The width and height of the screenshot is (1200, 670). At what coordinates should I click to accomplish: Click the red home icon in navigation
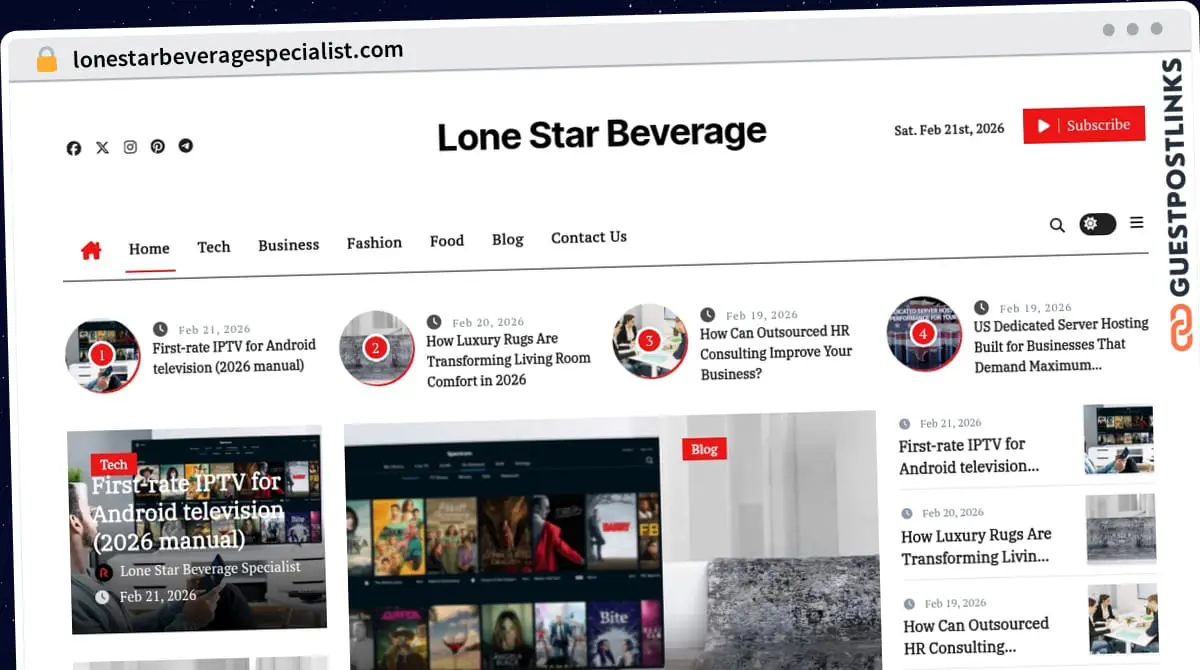click(91, 250)
